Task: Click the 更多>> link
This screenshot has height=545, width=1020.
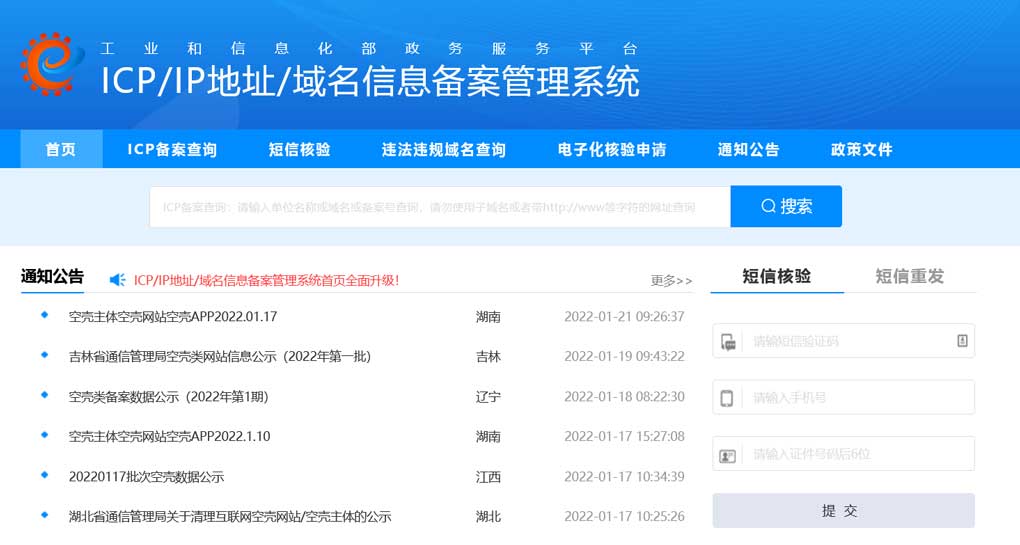Action: point(671,280)
